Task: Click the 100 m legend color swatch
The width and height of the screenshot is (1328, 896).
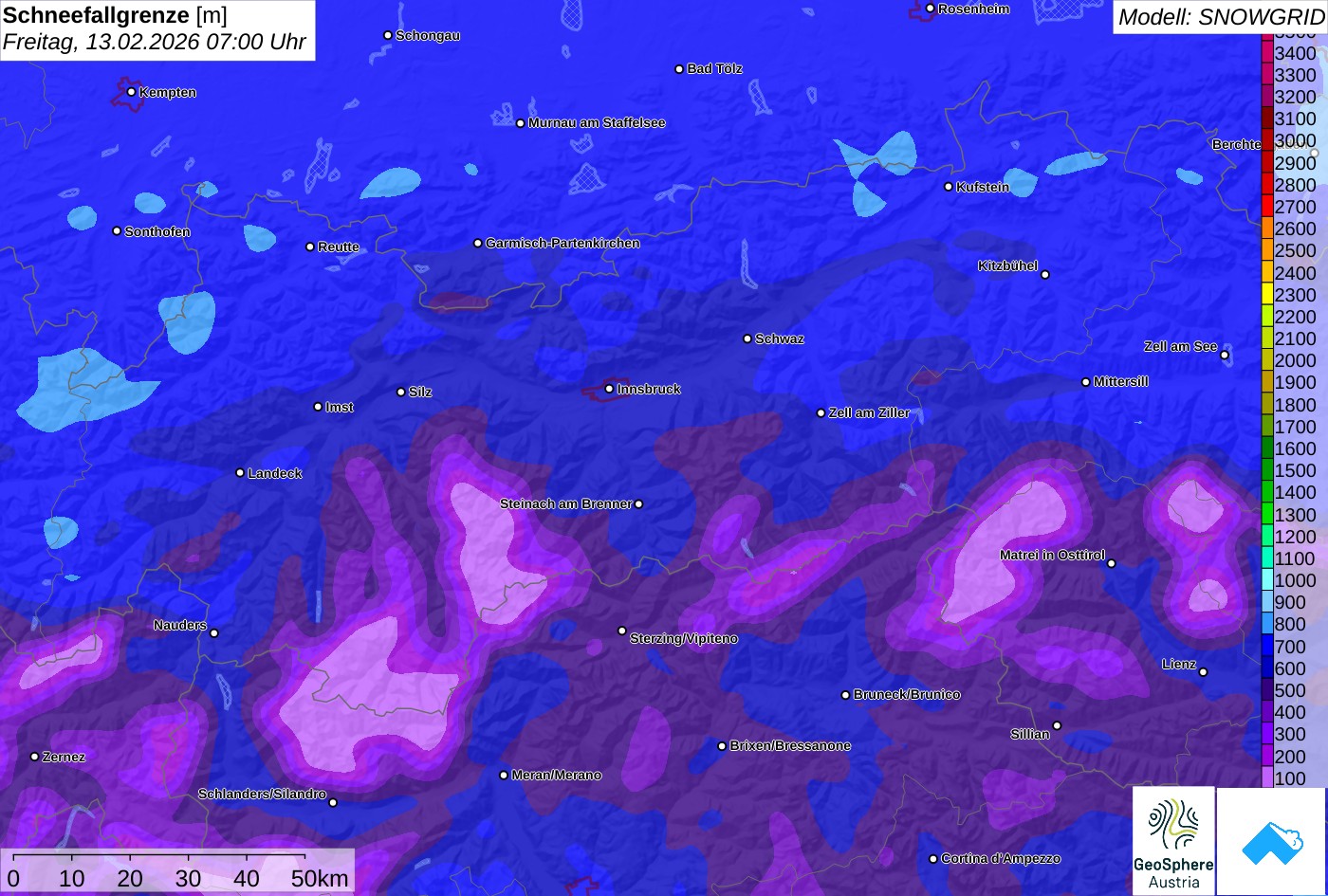Action: point(1266,777)
